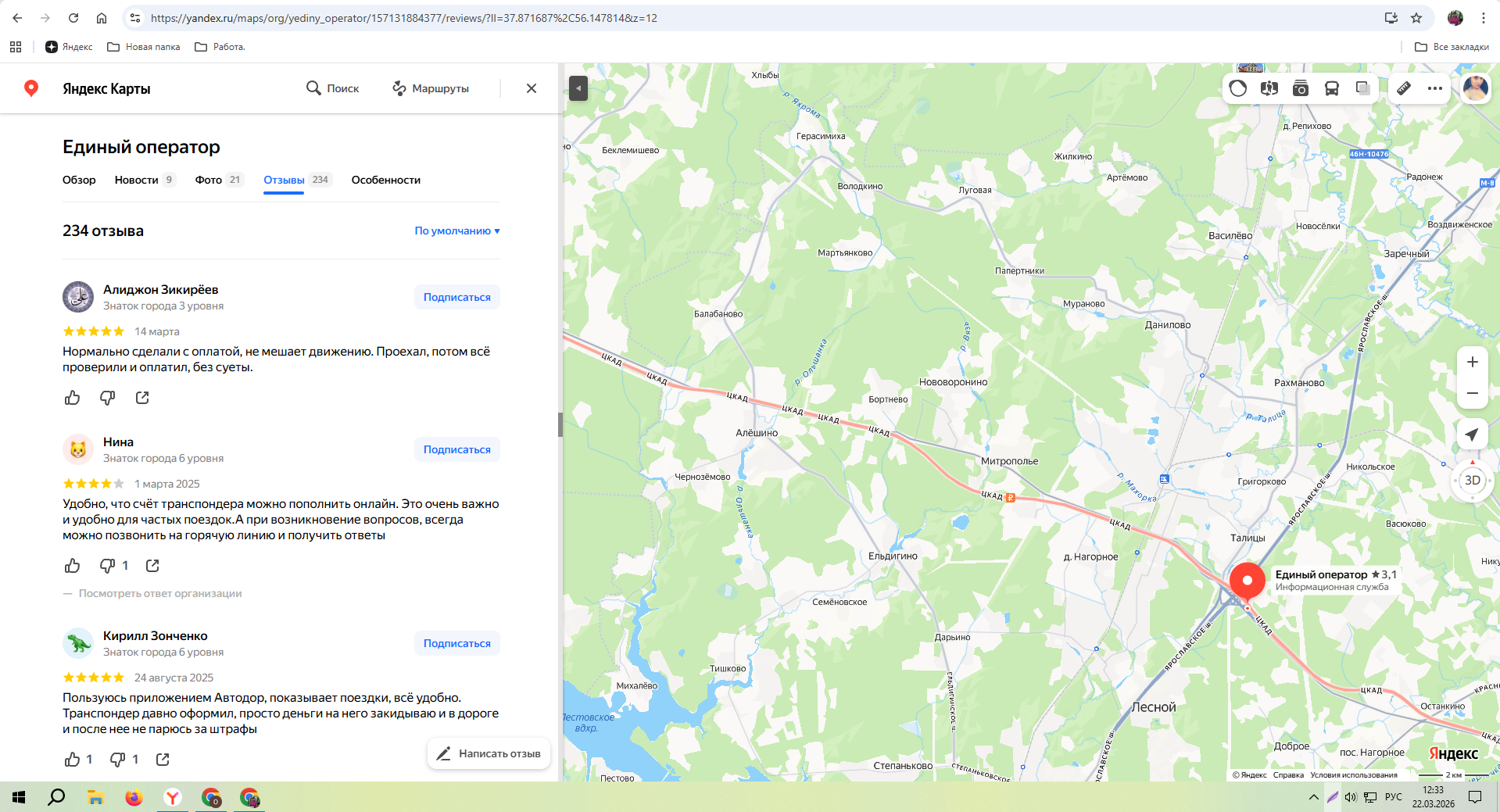Toggle the map layers selector

1363,88
